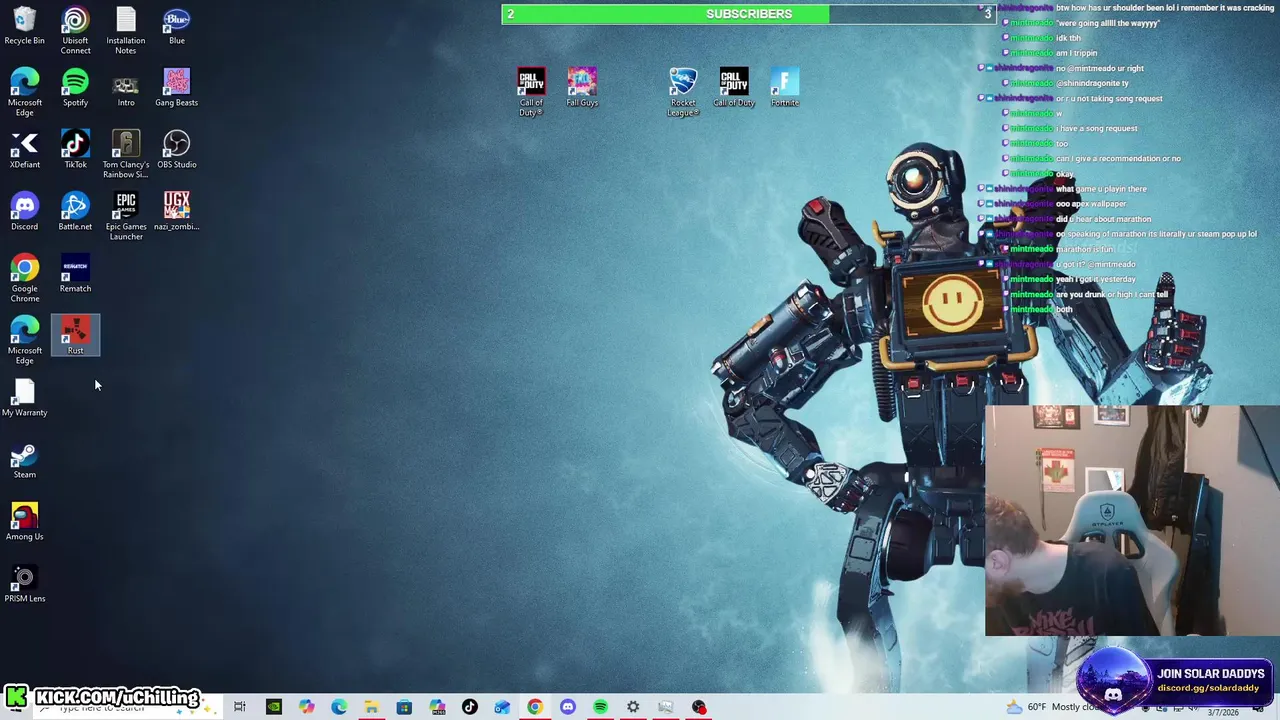Select the Fortnite desktop icon
Screen dimensions: 1280x720
tap(785, 88)
